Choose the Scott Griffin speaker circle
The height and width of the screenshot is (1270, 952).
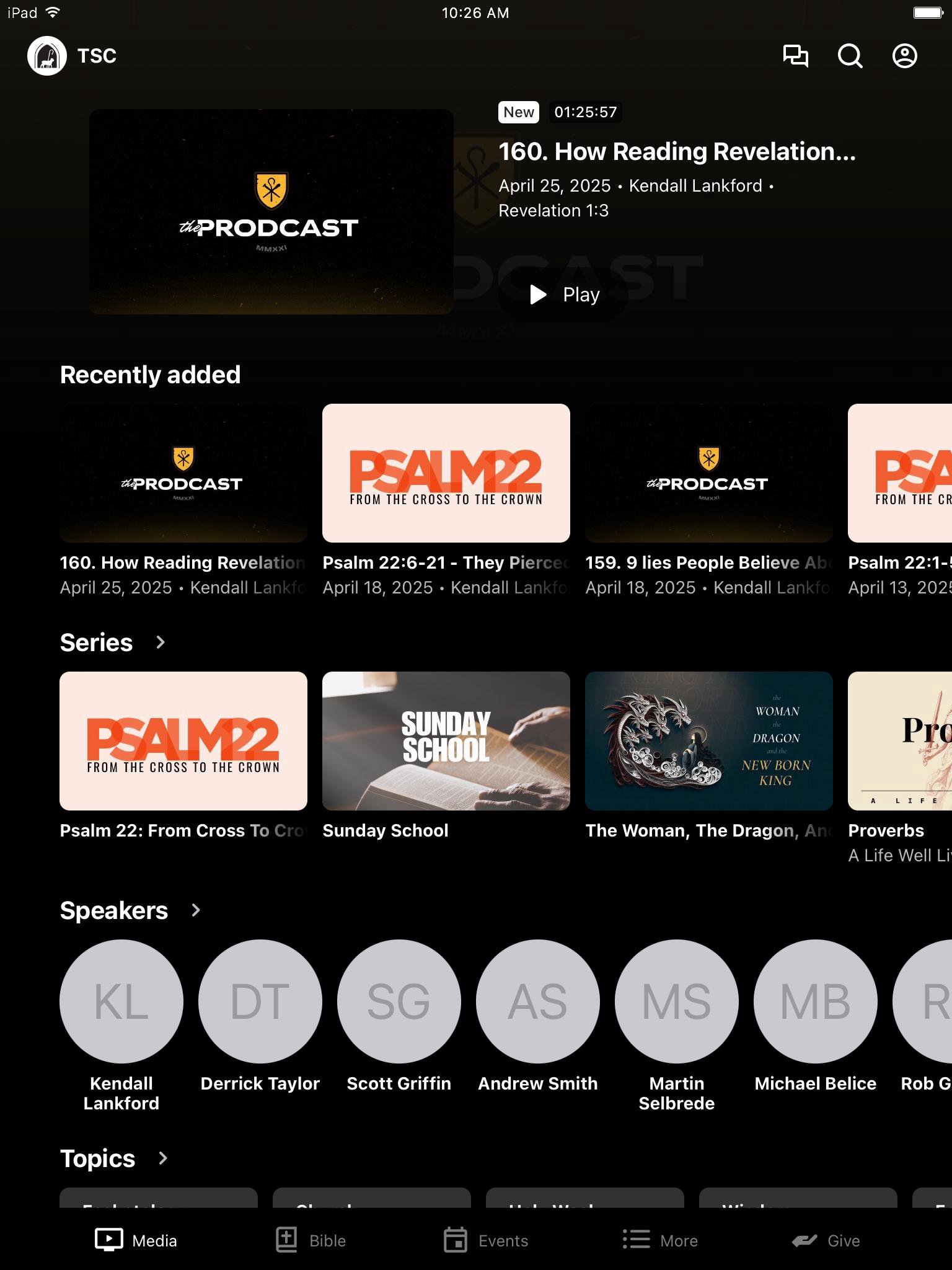click(399, 1001)
